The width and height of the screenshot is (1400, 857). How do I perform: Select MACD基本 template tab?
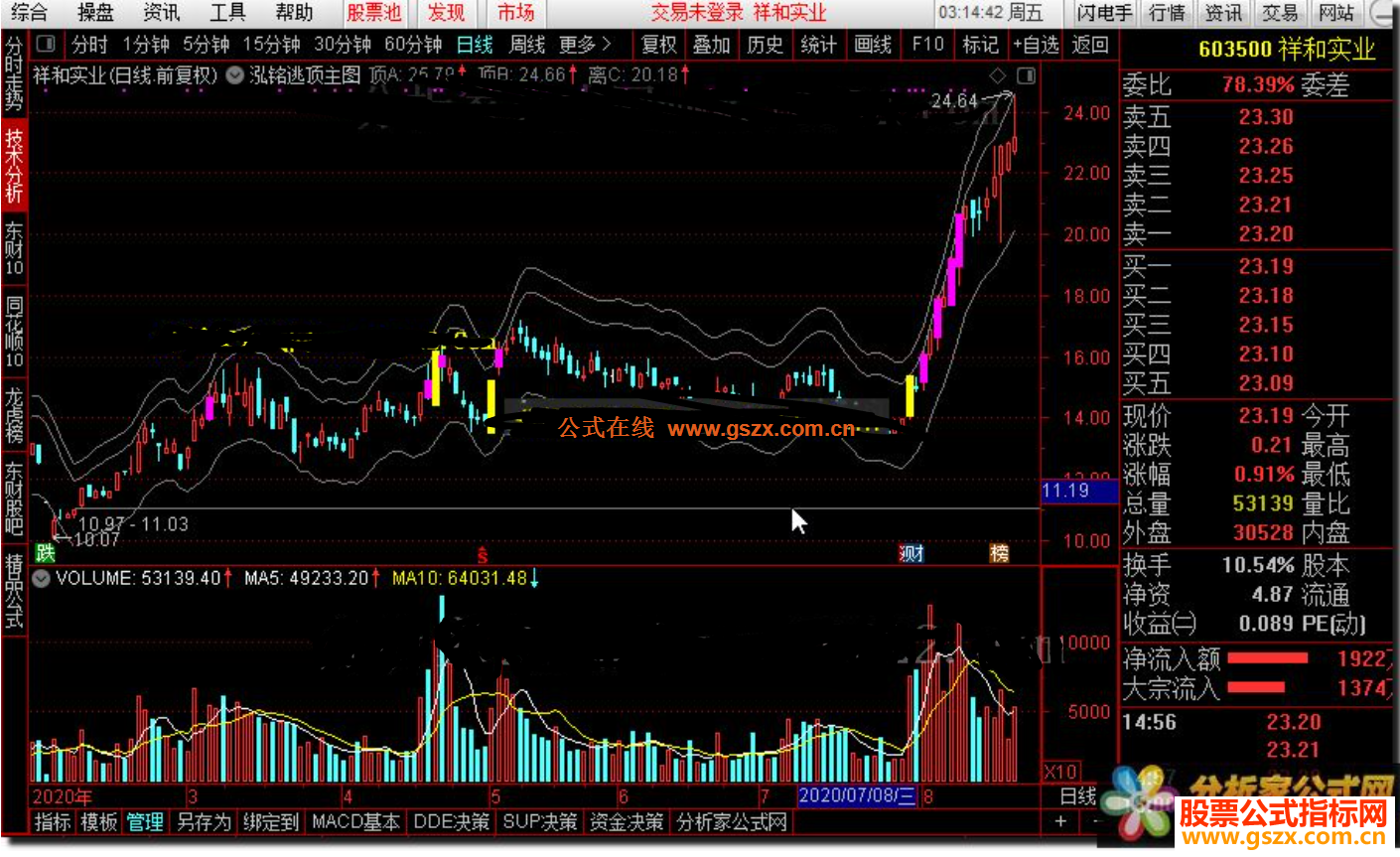click(356, 822)
